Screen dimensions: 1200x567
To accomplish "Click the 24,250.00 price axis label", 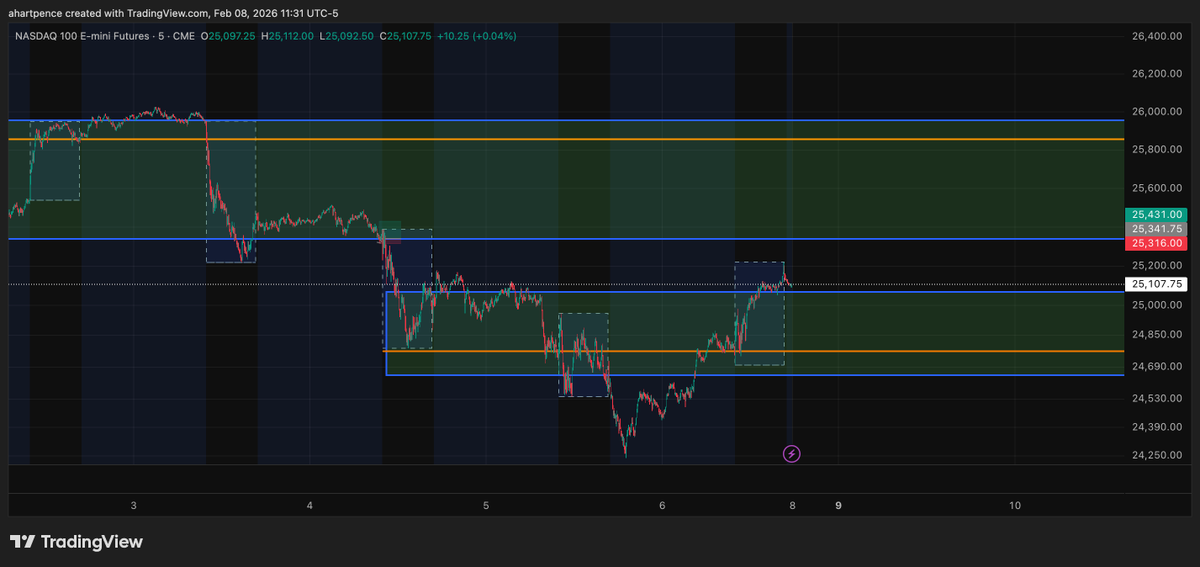I will pyautogui.click(x=1158, y=455).
